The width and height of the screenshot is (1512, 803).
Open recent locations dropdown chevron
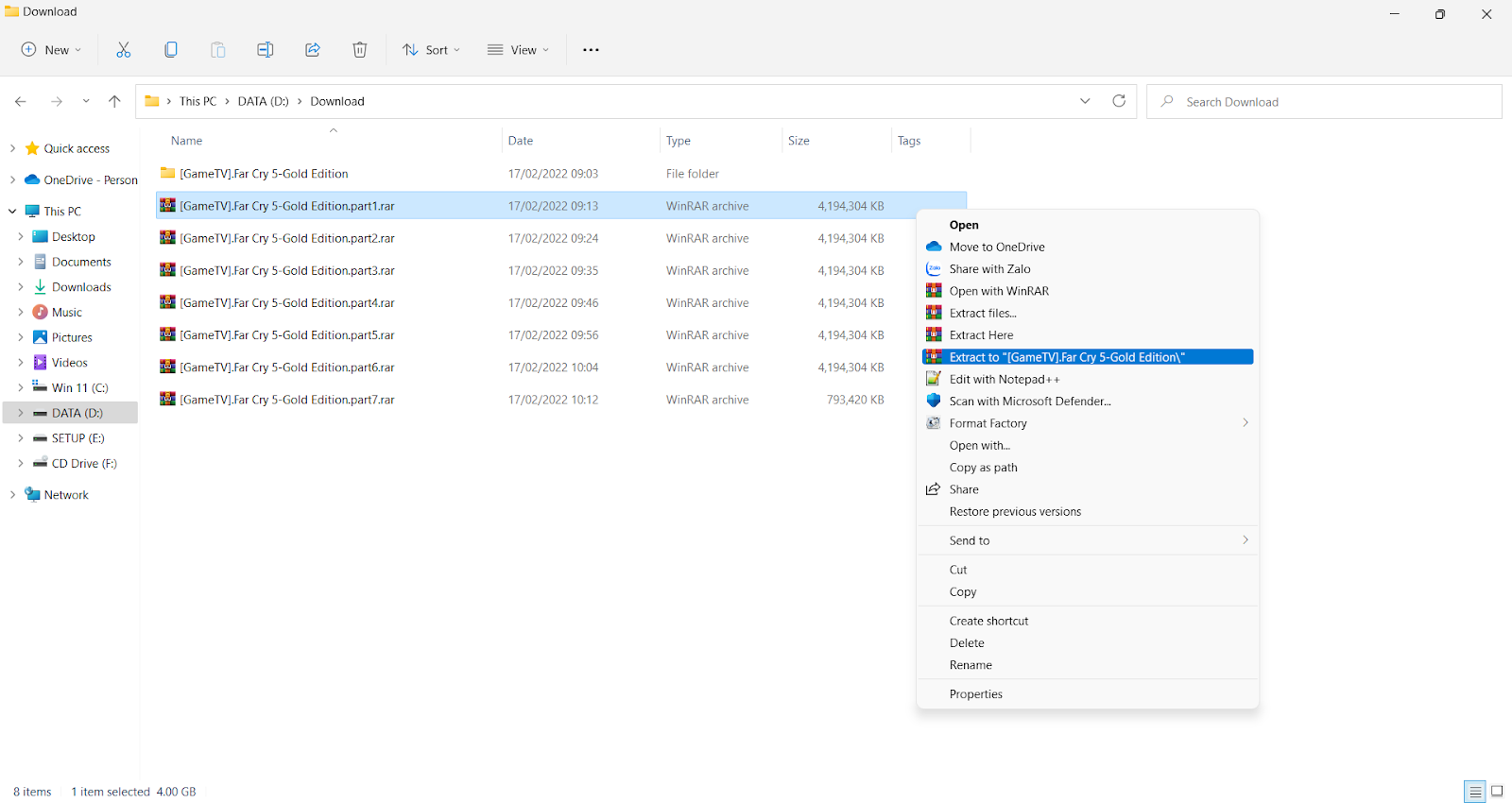[x=86, y=101]
